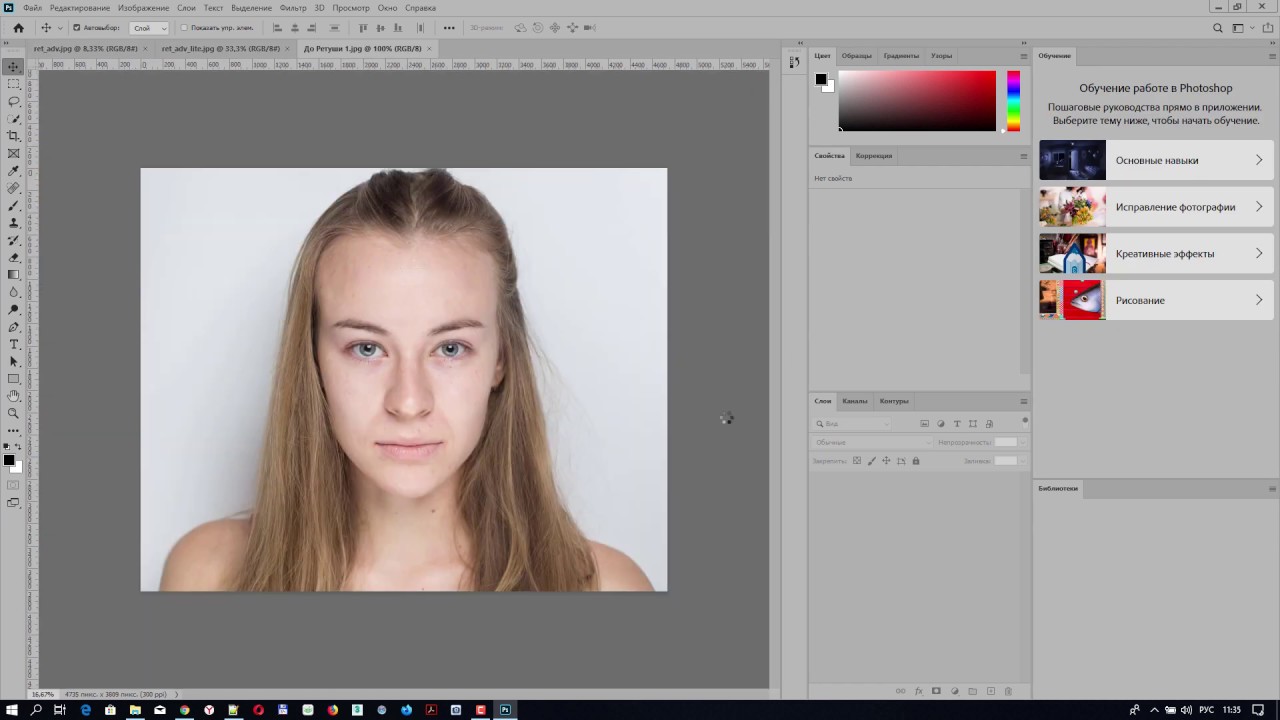The height and width of the screenshot is (720, 1280).
Task: Expand the Рисование lesson category
Action: pos(1156,300)
